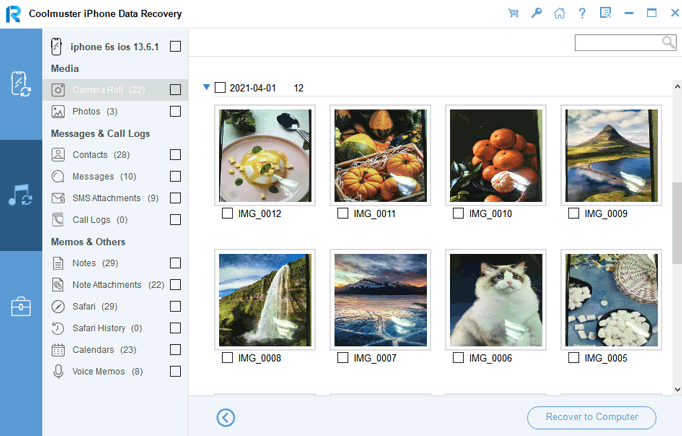The height and width of the screenshot is (436, 682).
Task: Click the scrollbar down arrow
Action: pyautogui.click(x=677, y=389)
